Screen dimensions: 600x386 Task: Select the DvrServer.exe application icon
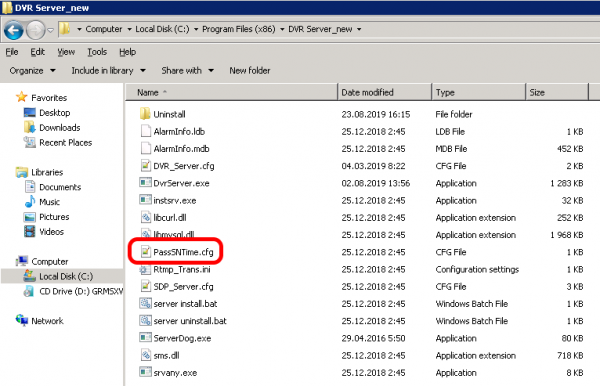pyautogui.click(x=145, y=183)
